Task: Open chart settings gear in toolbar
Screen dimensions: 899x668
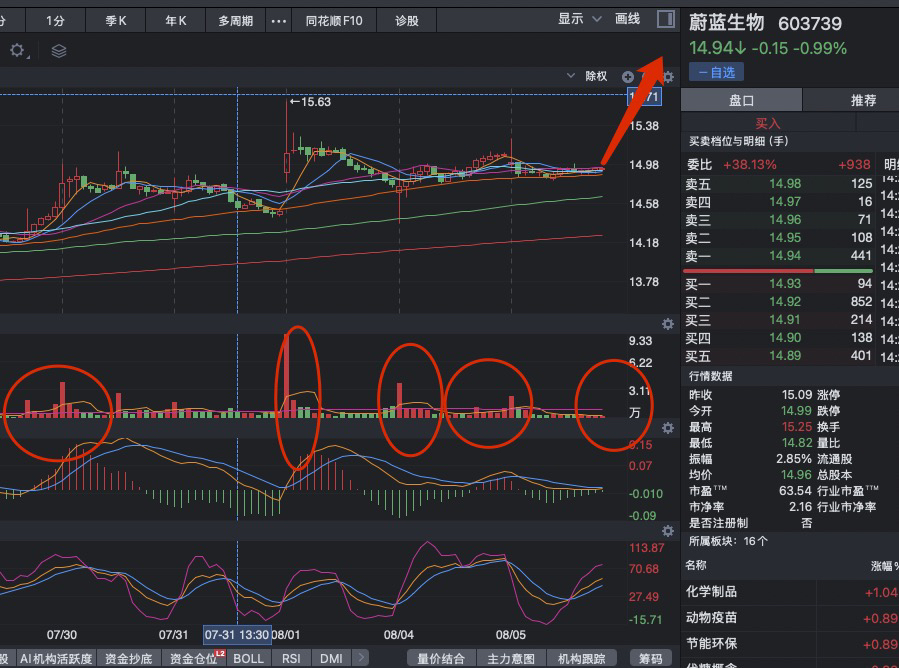Action: pos(17,50)
